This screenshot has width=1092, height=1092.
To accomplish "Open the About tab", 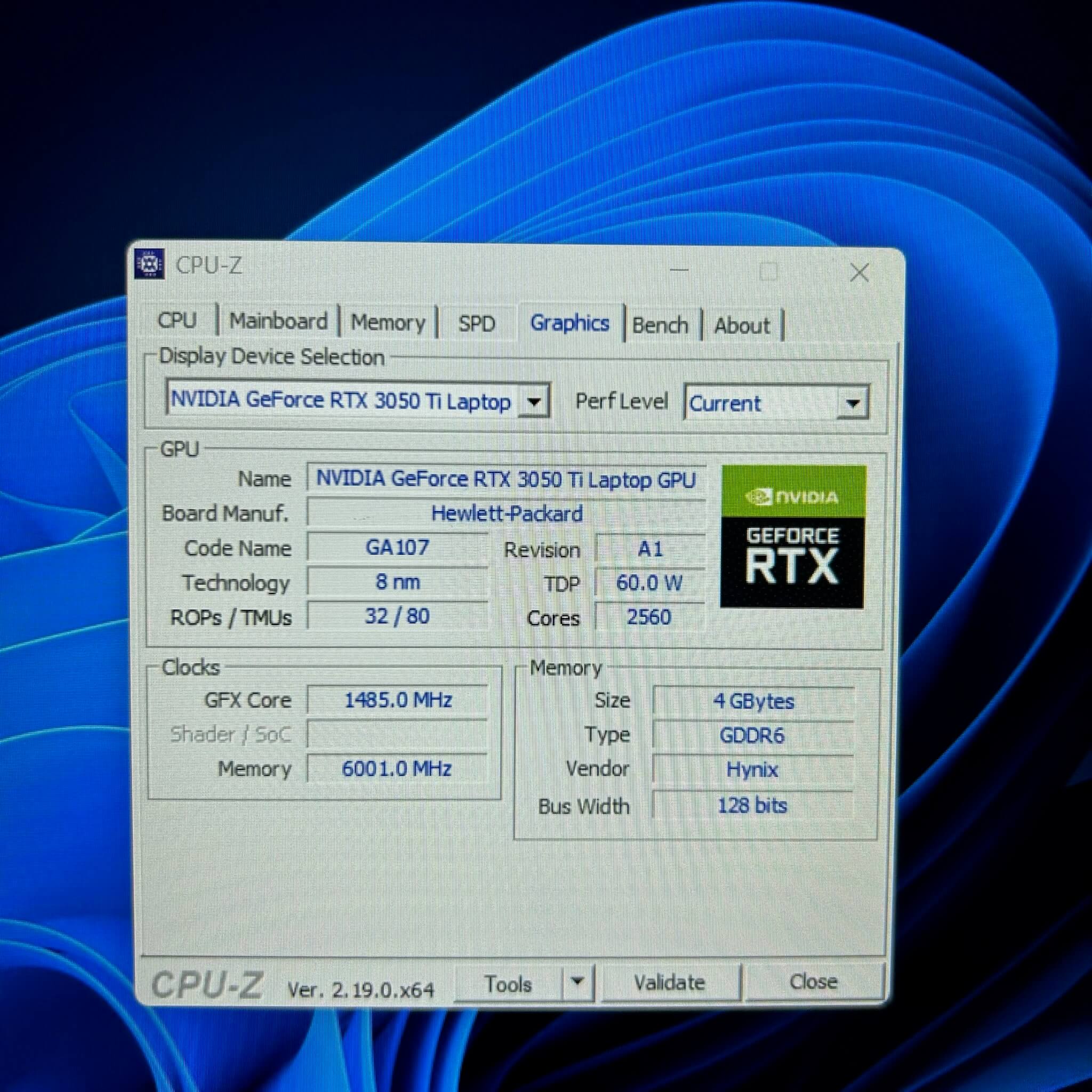I will (x=742, y=326).
